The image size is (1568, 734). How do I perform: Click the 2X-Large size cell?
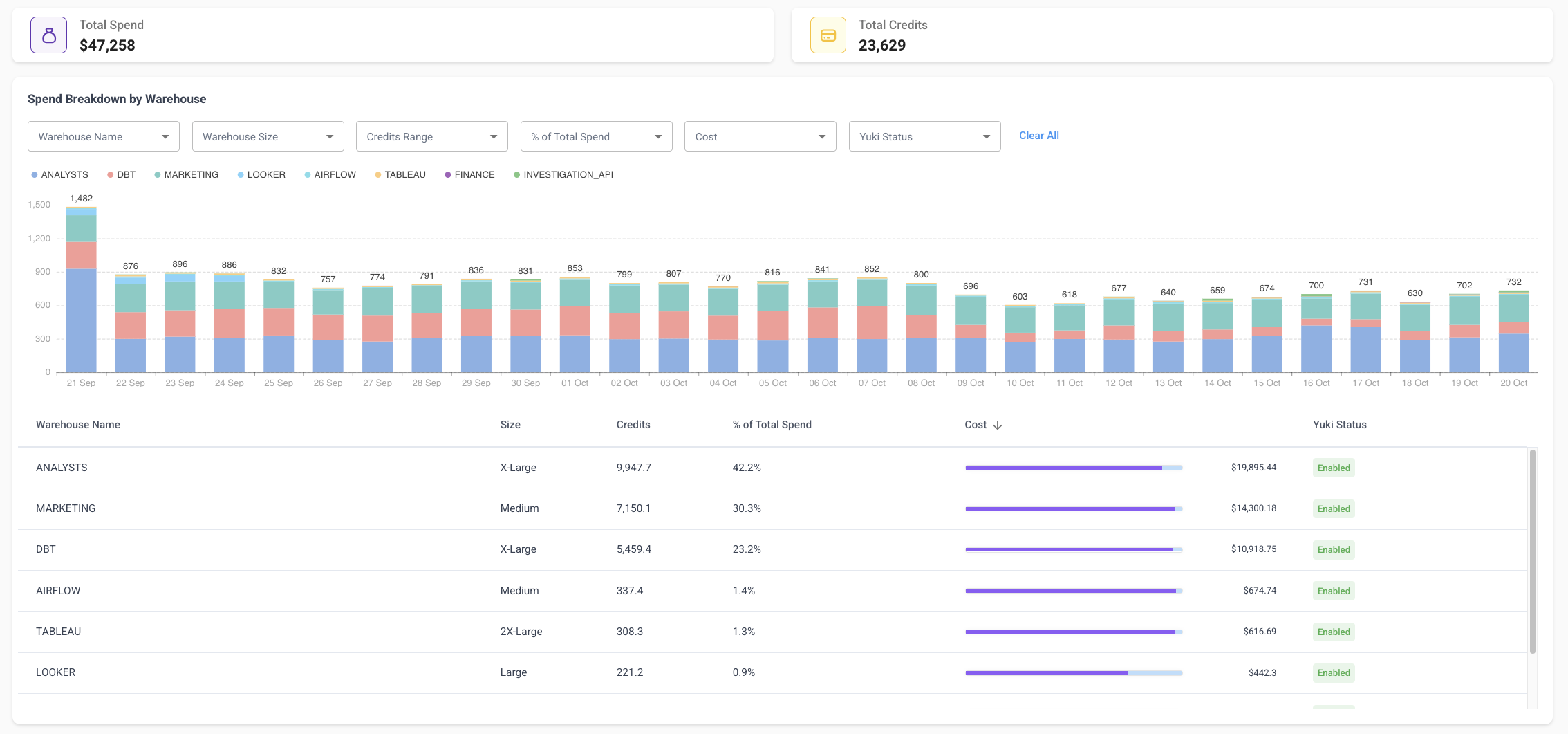click(x=521, y=632)
